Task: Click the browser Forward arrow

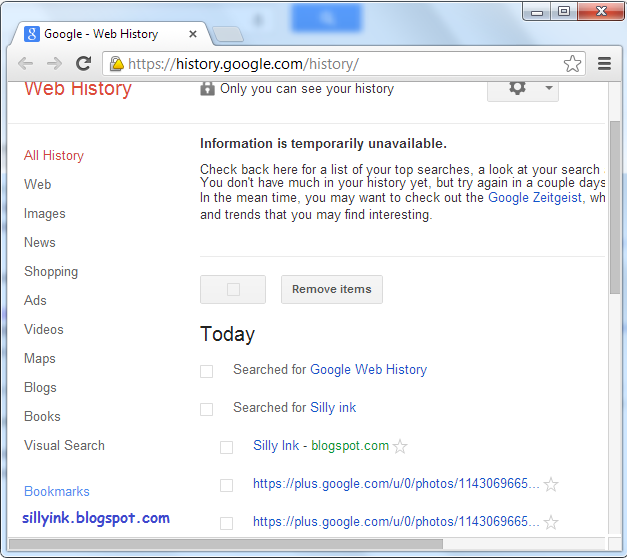Action: pyautogui.click(x=54, y=64)
